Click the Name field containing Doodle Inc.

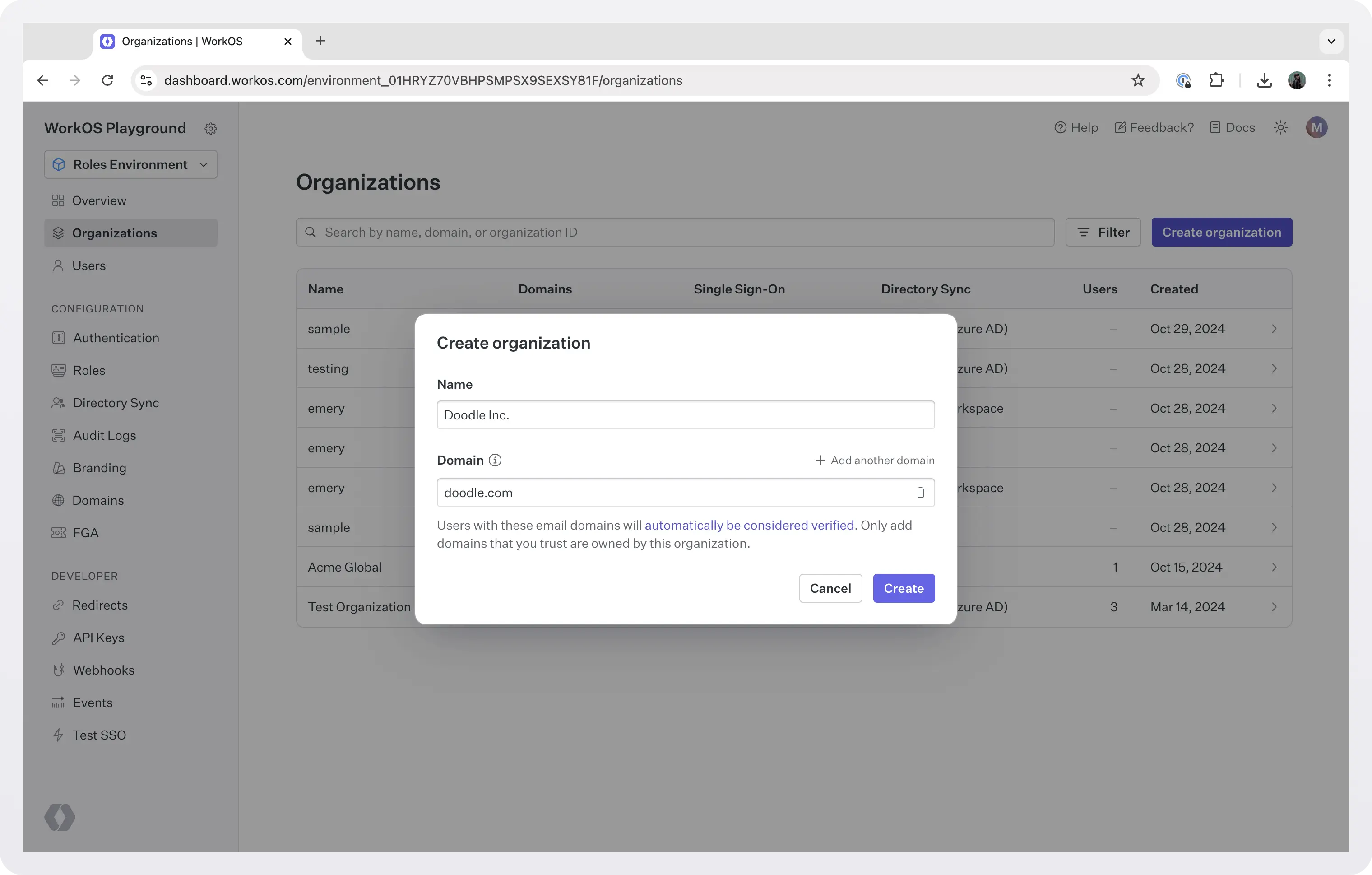pos(686,415)
